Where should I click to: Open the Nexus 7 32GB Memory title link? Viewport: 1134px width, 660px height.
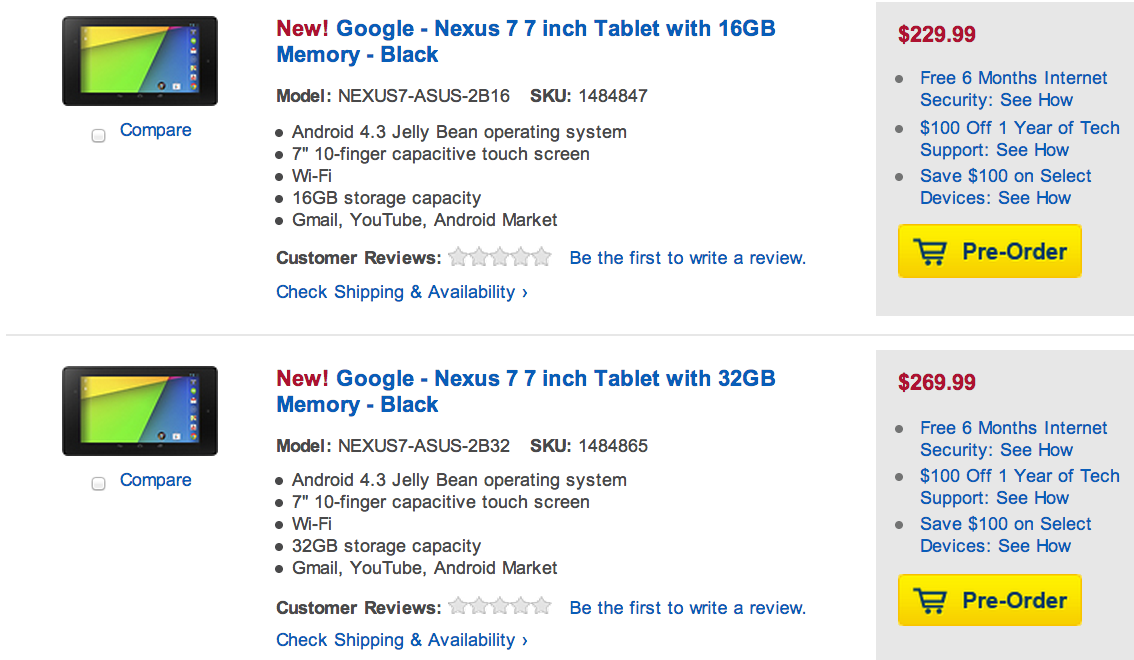(x=525, y=391)
